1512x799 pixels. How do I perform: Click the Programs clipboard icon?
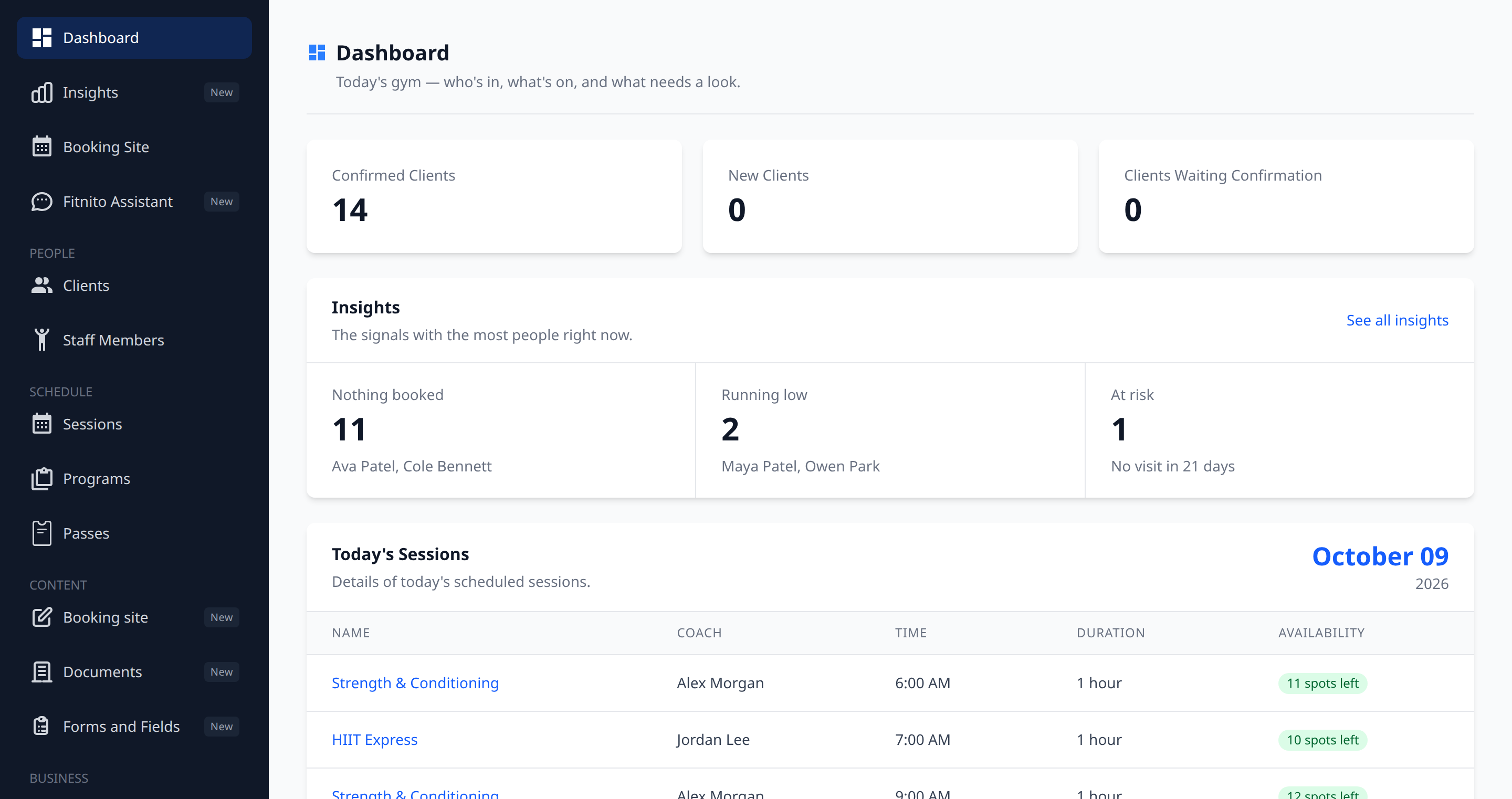pyautogui.click(x=41, y=478)
